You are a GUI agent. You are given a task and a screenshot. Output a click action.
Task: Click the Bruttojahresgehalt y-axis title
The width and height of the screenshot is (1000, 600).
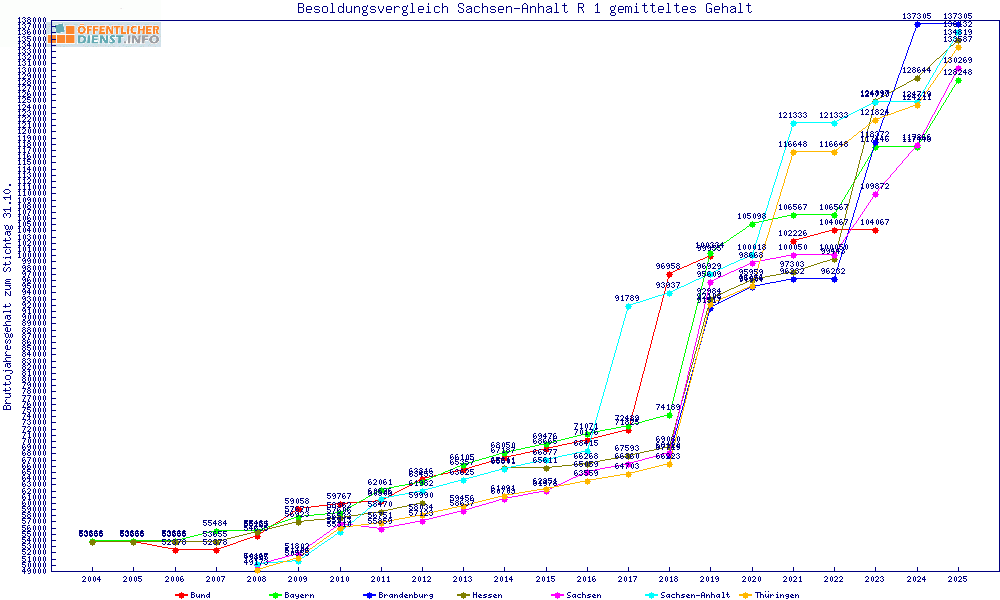8,296
